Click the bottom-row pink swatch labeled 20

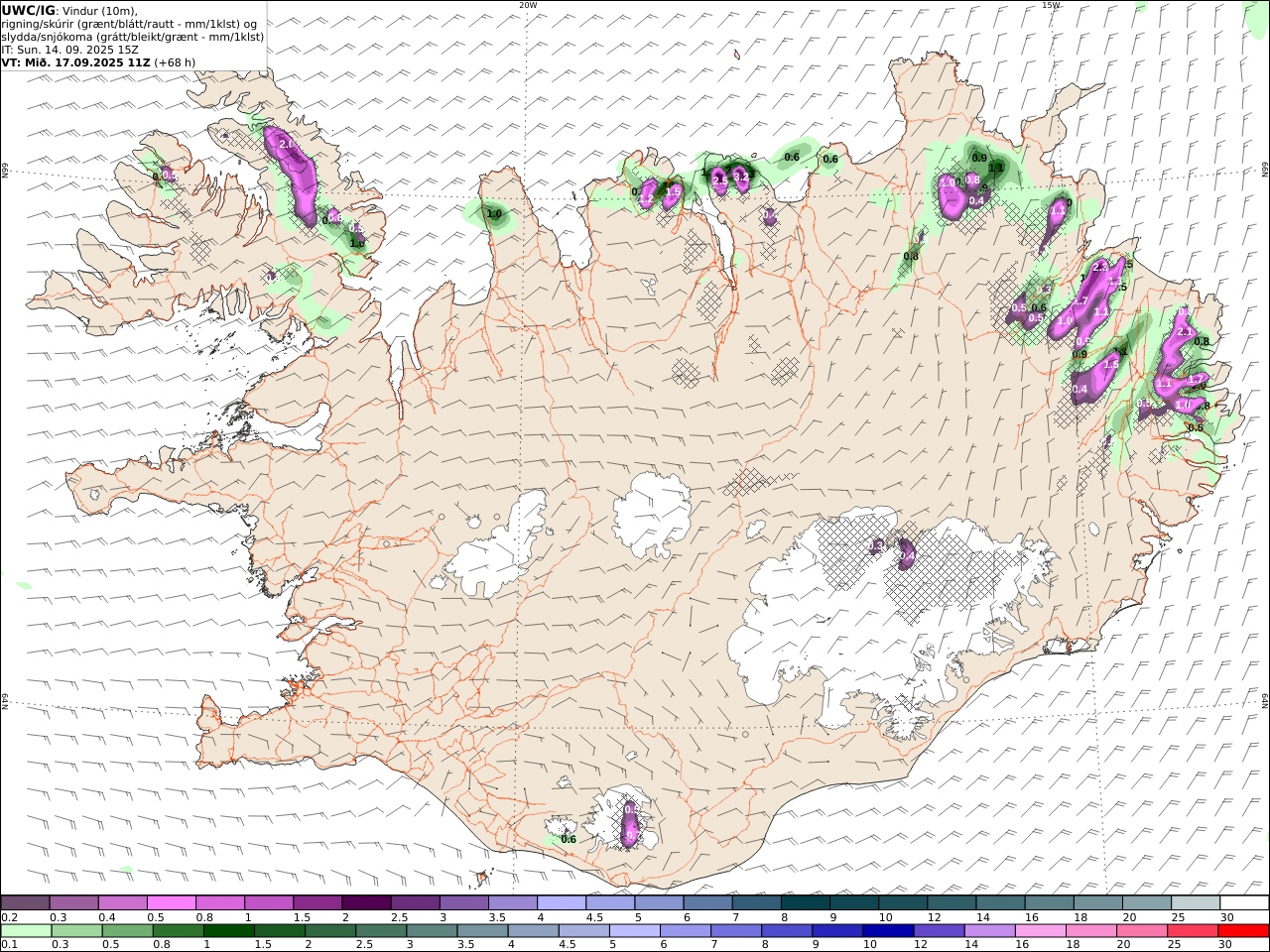pyautogui.click(x=1141, y=930)
